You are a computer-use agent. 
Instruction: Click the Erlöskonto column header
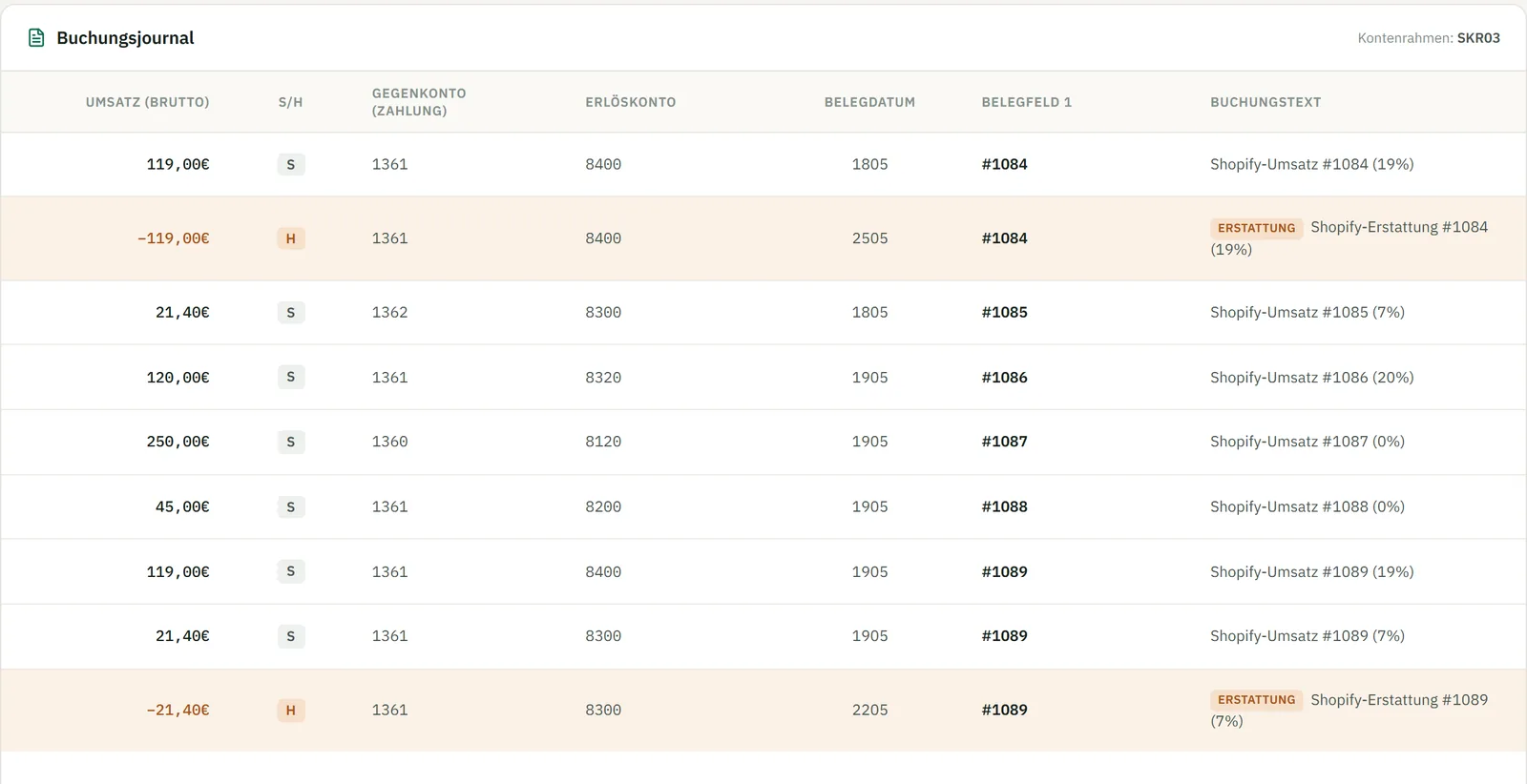631,102
